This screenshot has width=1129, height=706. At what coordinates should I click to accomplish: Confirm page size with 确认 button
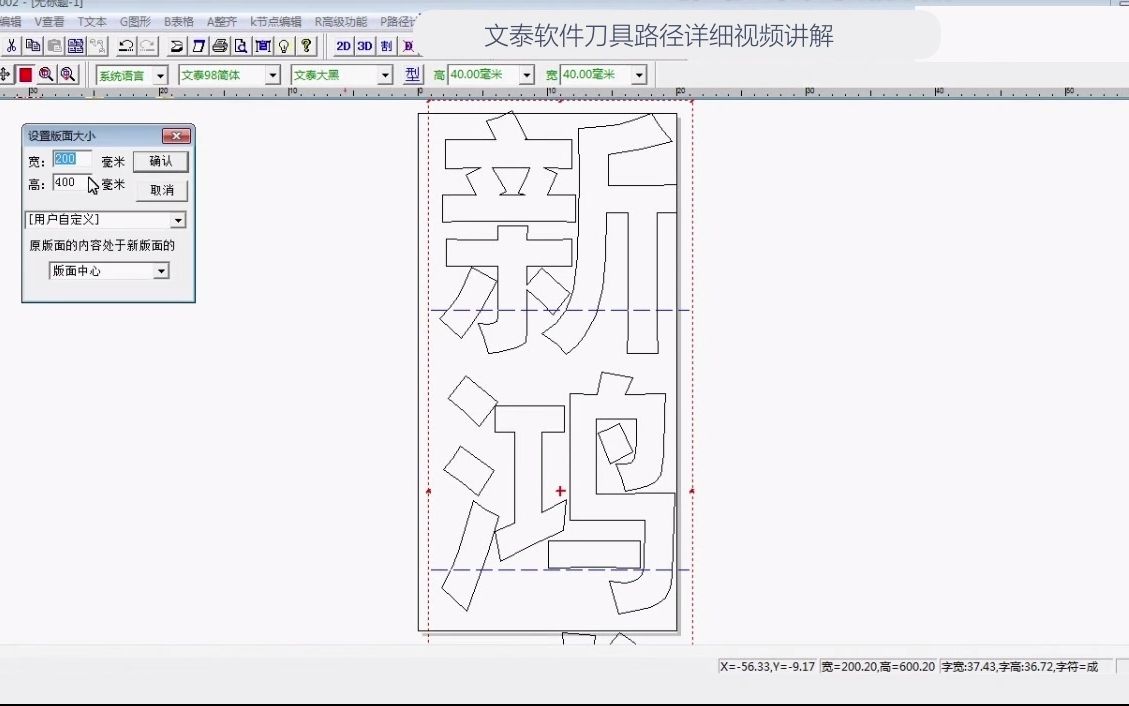[159, 162]
